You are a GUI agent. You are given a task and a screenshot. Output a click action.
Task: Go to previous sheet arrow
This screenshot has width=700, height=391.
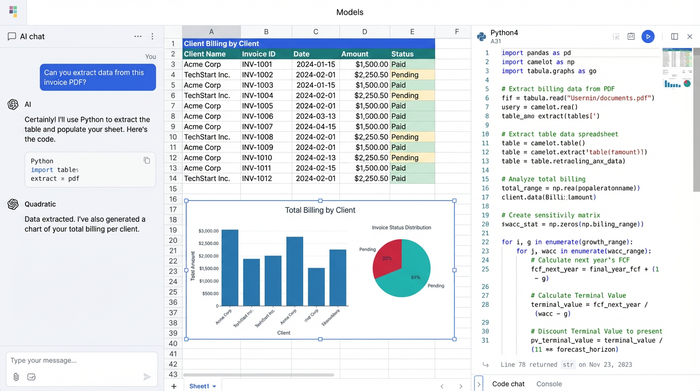click(442, 386)
